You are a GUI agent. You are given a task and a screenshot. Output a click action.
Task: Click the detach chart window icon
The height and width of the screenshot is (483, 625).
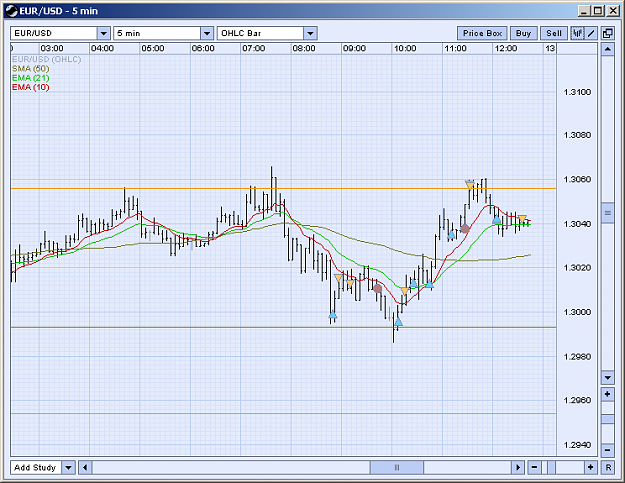pos(608,33)
